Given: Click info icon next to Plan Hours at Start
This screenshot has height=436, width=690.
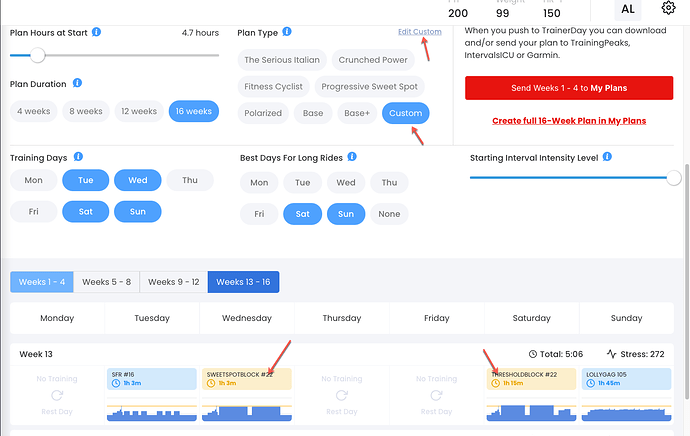Looking at the screenshot, I should tap(96, 32).
